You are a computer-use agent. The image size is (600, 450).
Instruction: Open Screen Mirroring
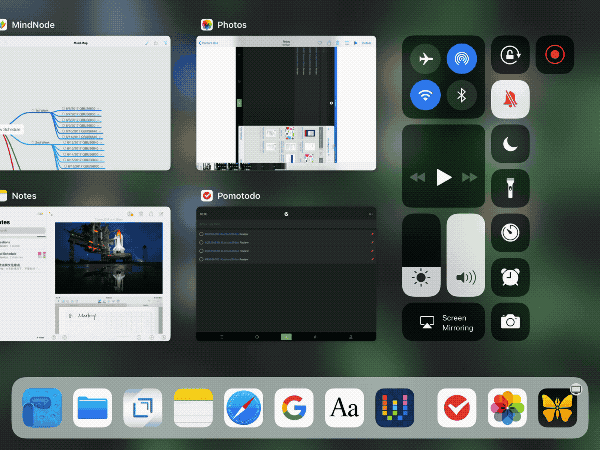point(443,322)
